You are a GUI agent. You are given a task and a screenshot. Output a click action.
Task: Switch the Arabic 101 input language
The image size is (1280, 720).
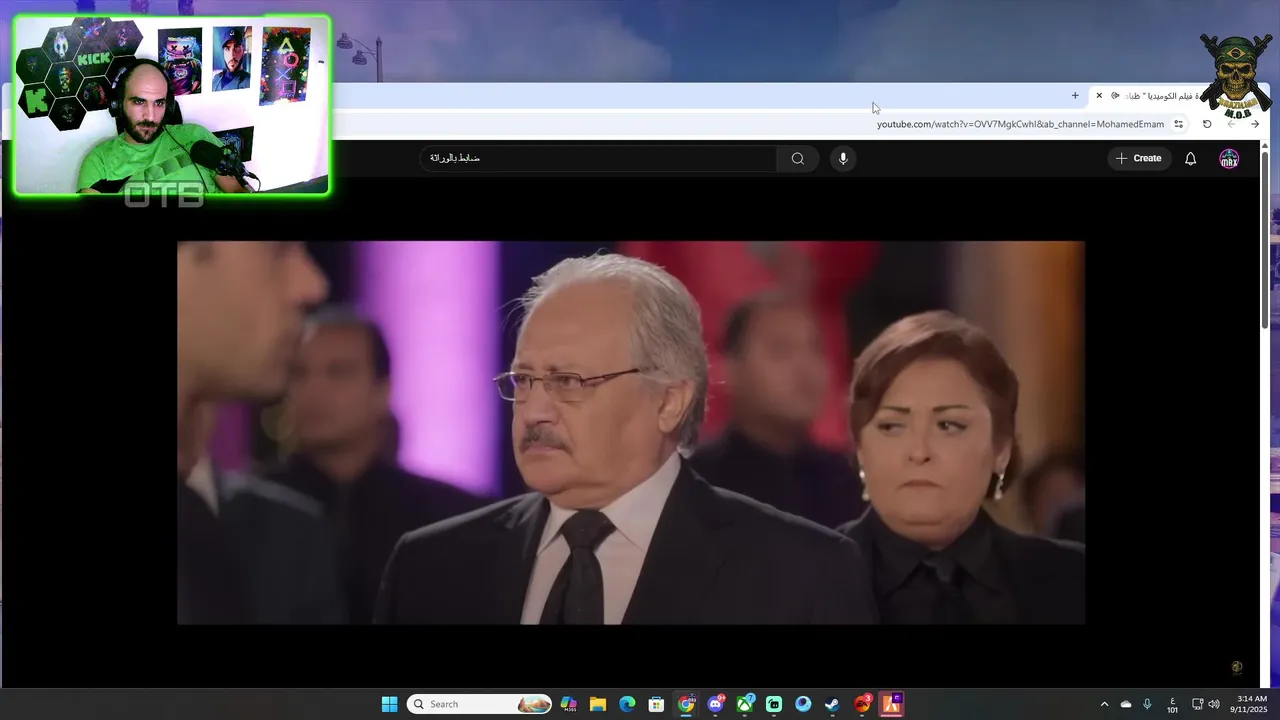pyautogui.click(x=1172, y=704)
